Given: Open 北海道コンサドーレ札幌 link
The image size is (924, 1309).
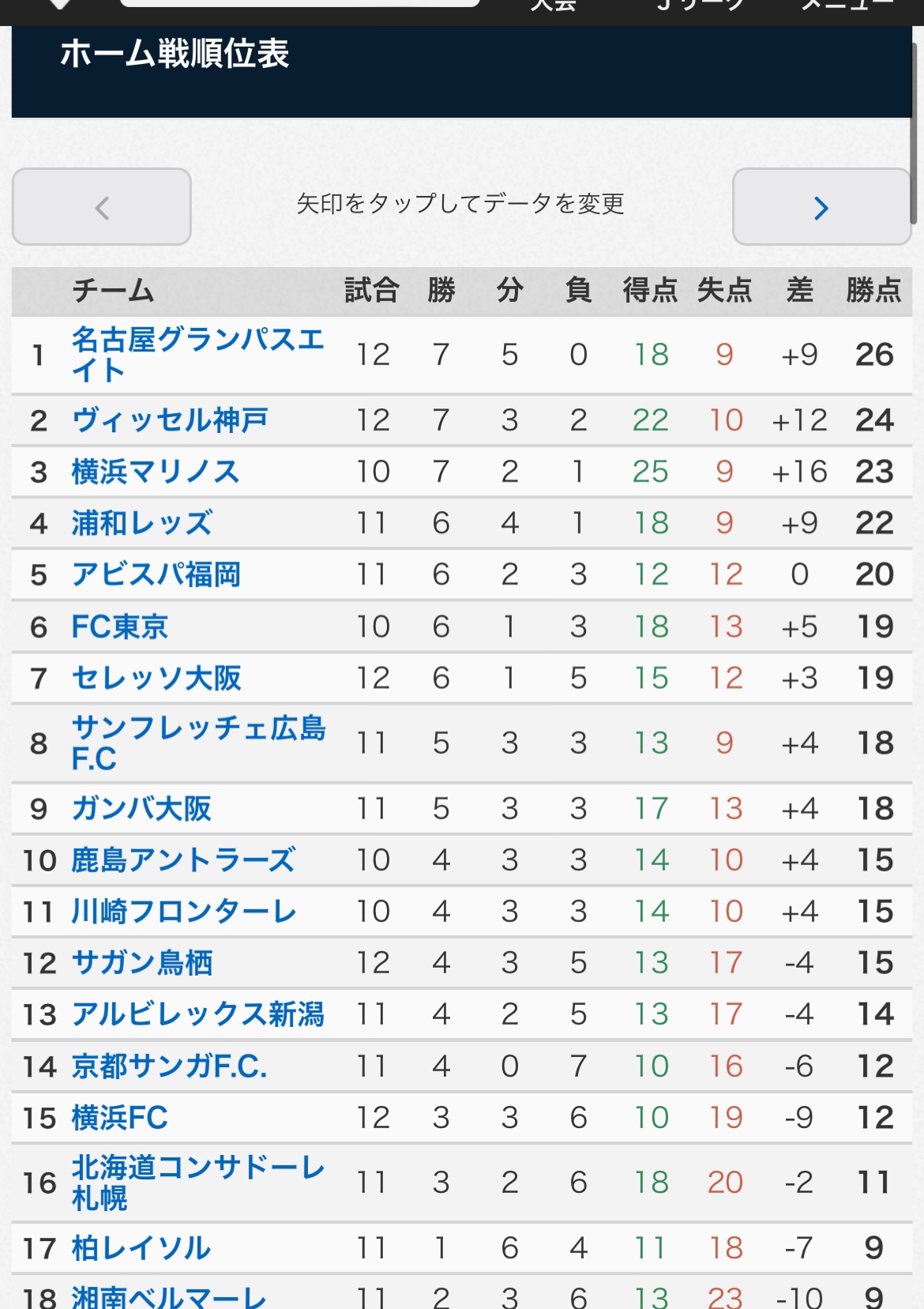Looking at the screenshot, I should tap(198, 1183).
